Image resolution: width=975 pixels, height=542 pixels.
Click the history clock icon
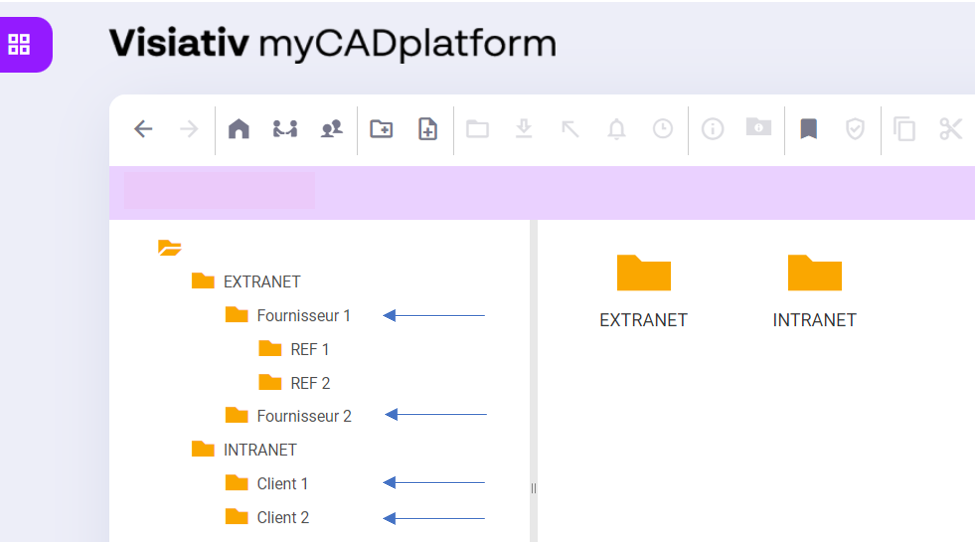tap(663, 129)
